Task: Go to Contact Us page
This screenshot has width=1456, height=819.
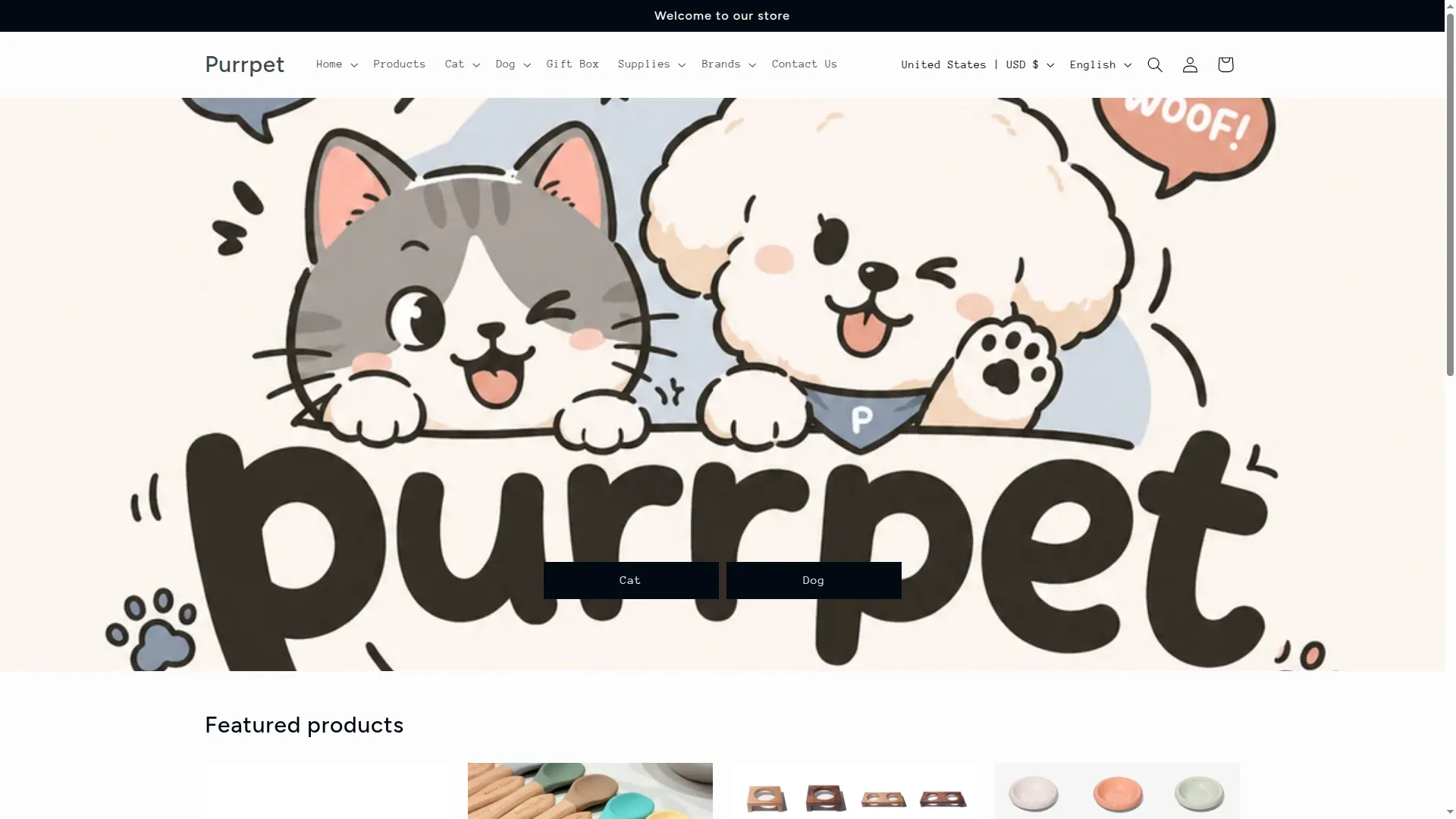Action: point(805,64)
